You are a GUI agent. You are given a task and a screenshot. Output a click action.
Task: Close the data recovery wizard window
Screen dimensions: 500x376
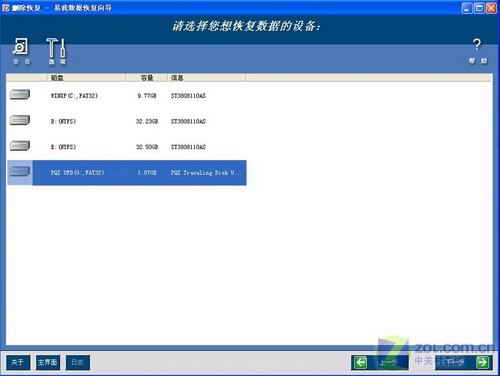tap(491, 8)
